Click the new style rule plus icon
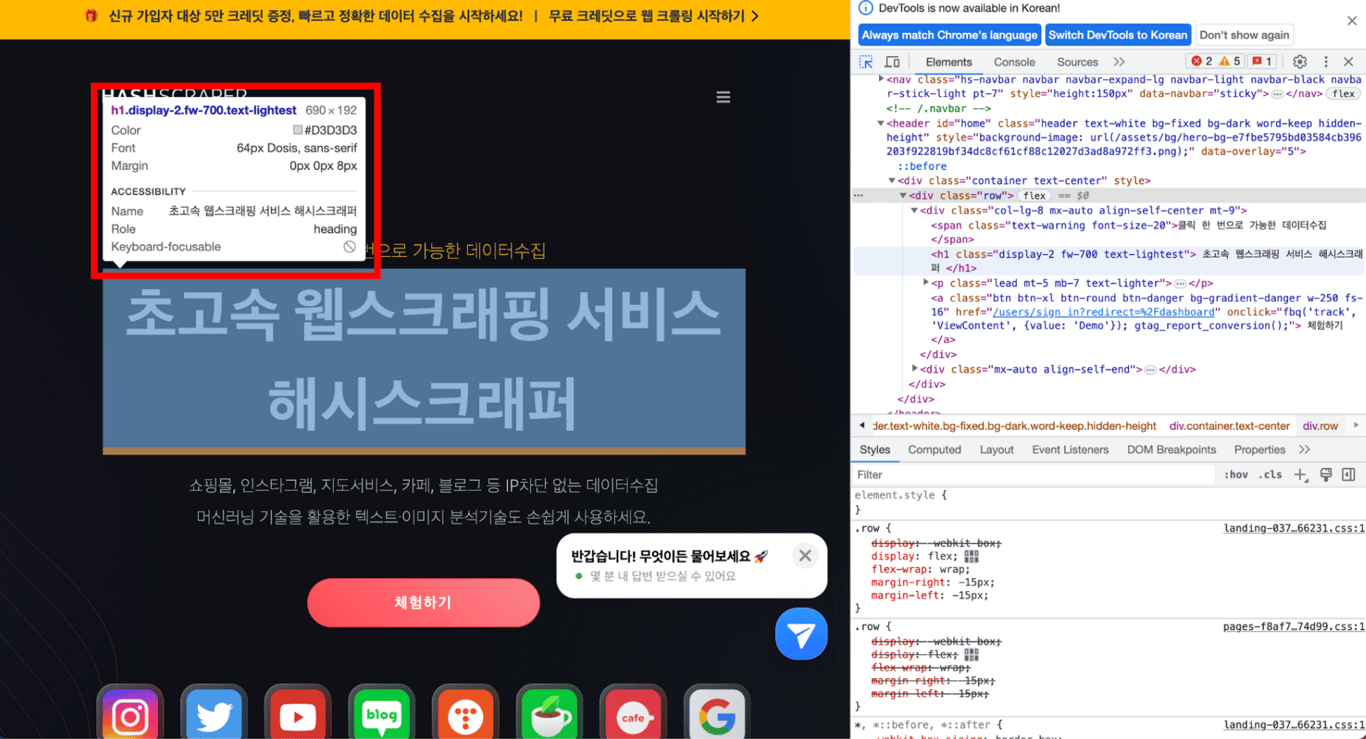This screenshot has width=1366, height=739. point(1300,475)
